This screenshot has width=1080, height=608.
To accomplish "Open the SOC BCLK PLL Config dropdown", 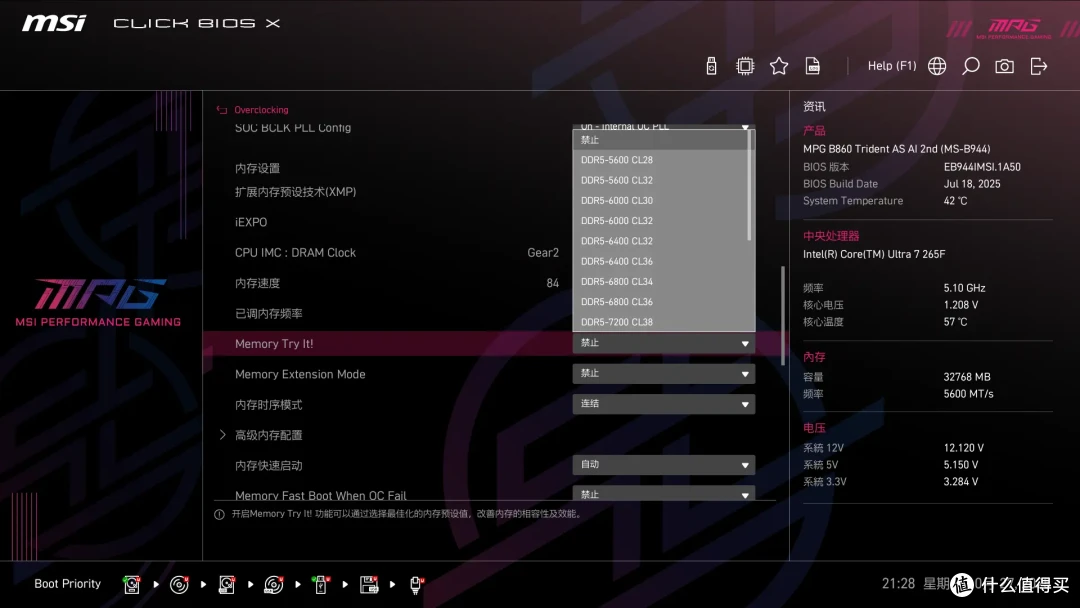I will (x=664, y=127).
